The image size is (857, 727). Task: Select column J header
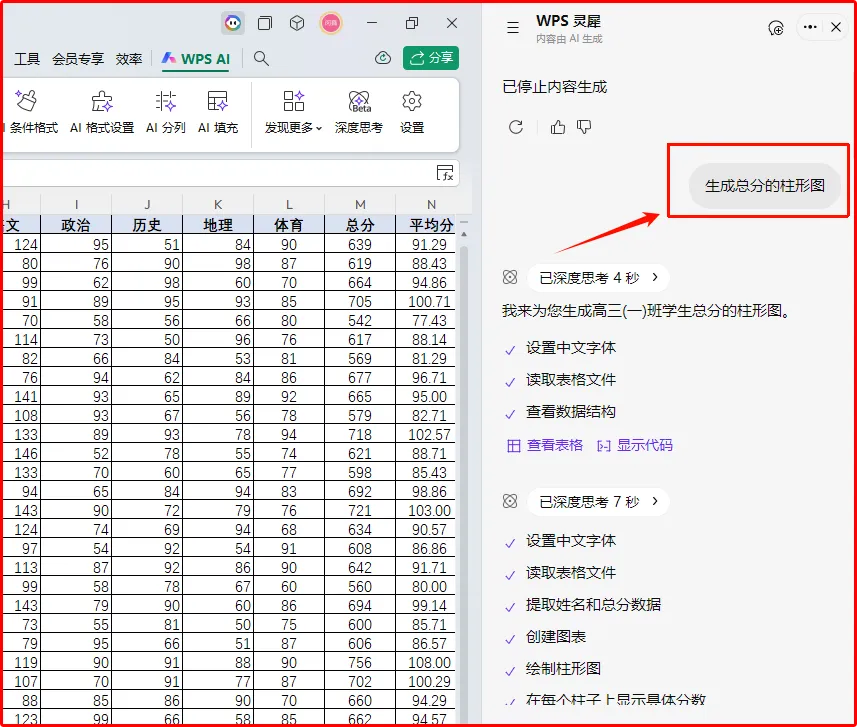pyautogui.click(x=147, y=204)
